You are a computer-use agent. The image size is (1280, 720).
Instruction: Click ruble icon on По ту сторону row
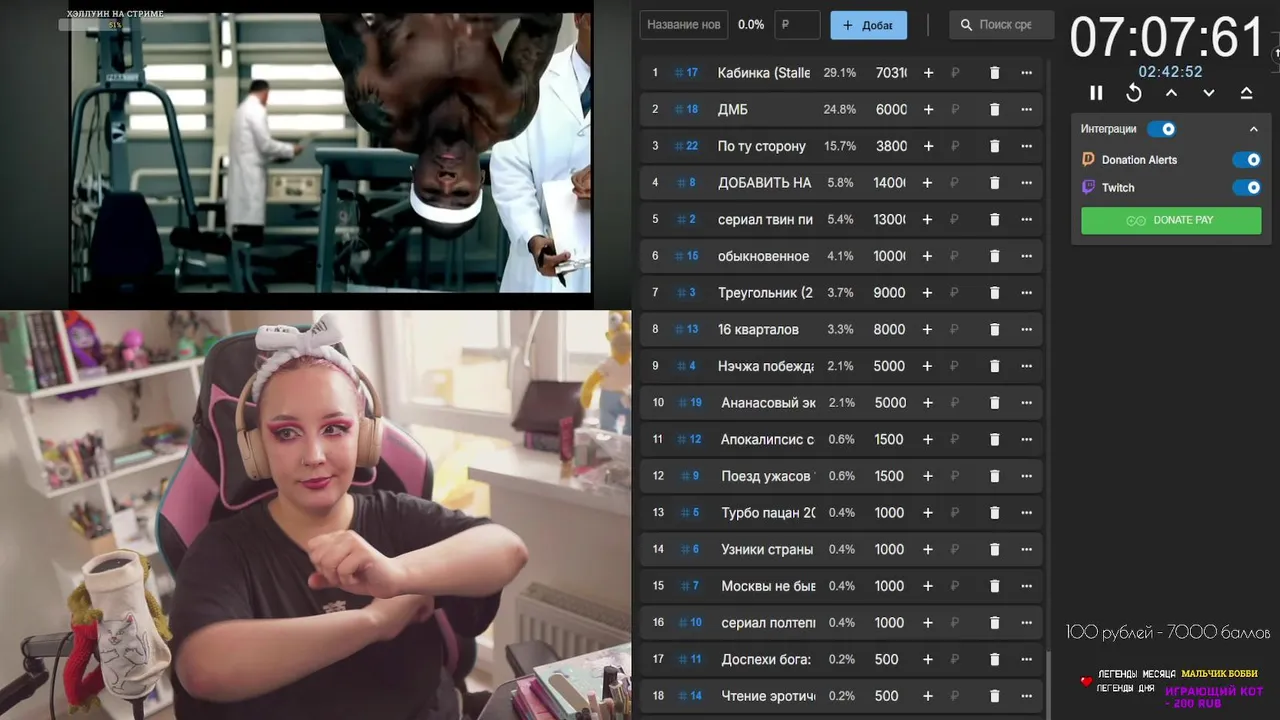(x=955, y=146)
